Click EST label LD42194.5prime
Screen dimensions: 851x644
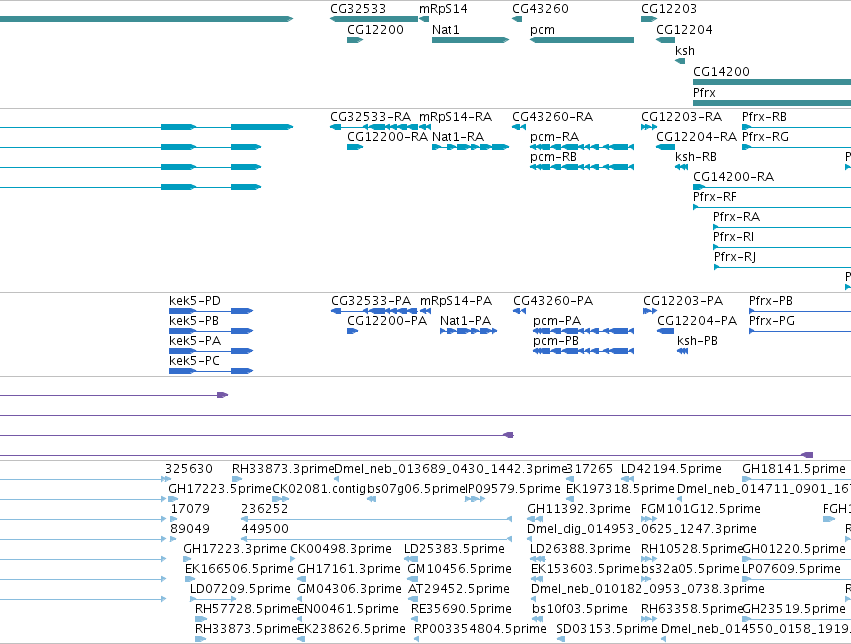[x=671, y=469]
